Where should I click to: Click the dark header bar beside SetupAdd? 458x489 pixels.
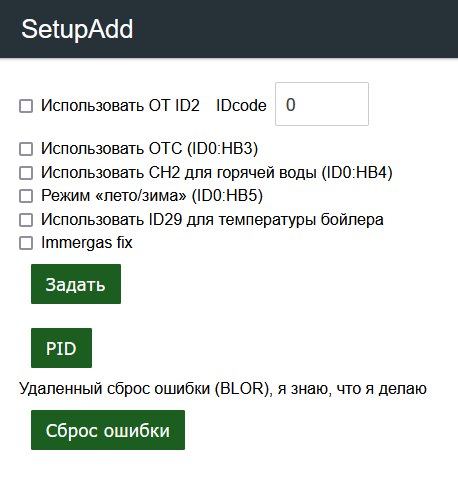click(x=295, y=29)
